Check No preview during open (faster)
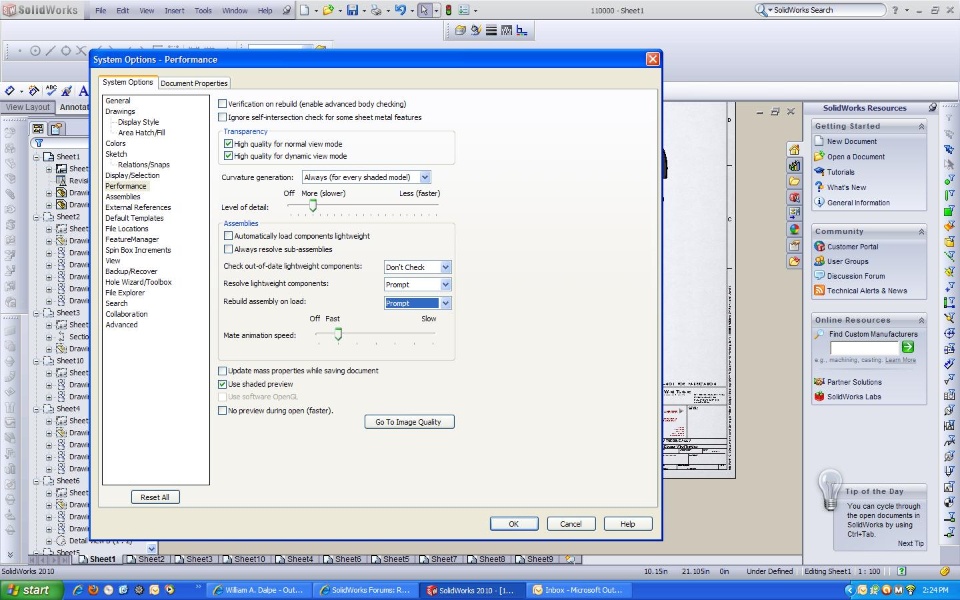This screenshot has height=600, width=960. (222, 411)
